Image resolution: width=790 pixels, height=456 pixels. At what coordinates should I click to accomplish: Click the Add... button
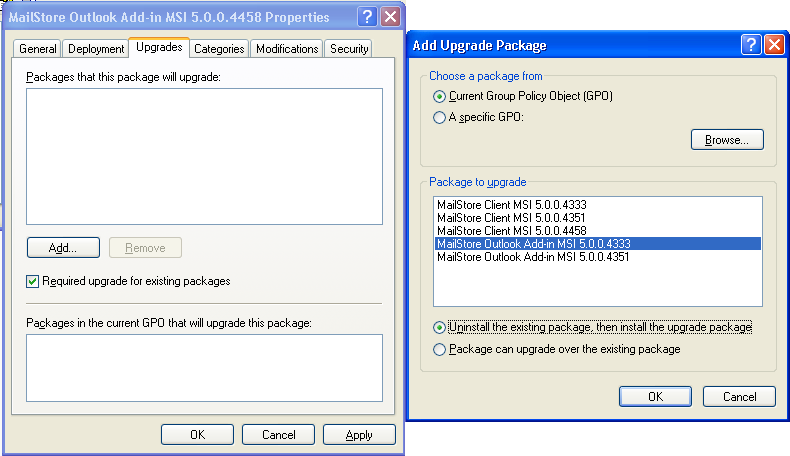click(x=63, y=247)
